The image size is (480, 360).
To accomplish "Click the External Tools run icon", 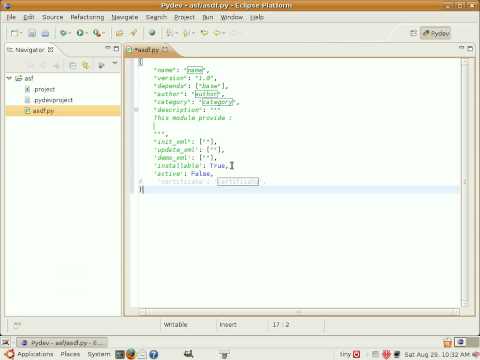I will 97,33.
